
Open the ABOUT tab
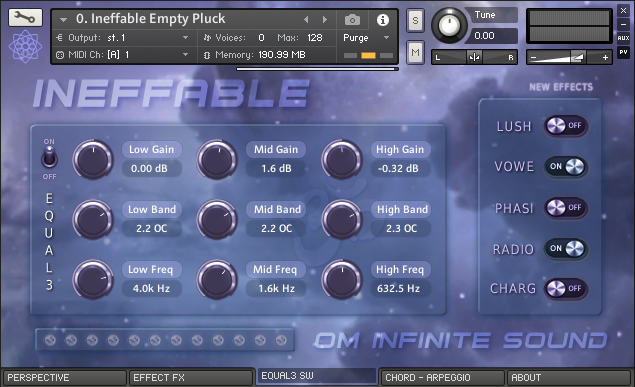[569, 378]
